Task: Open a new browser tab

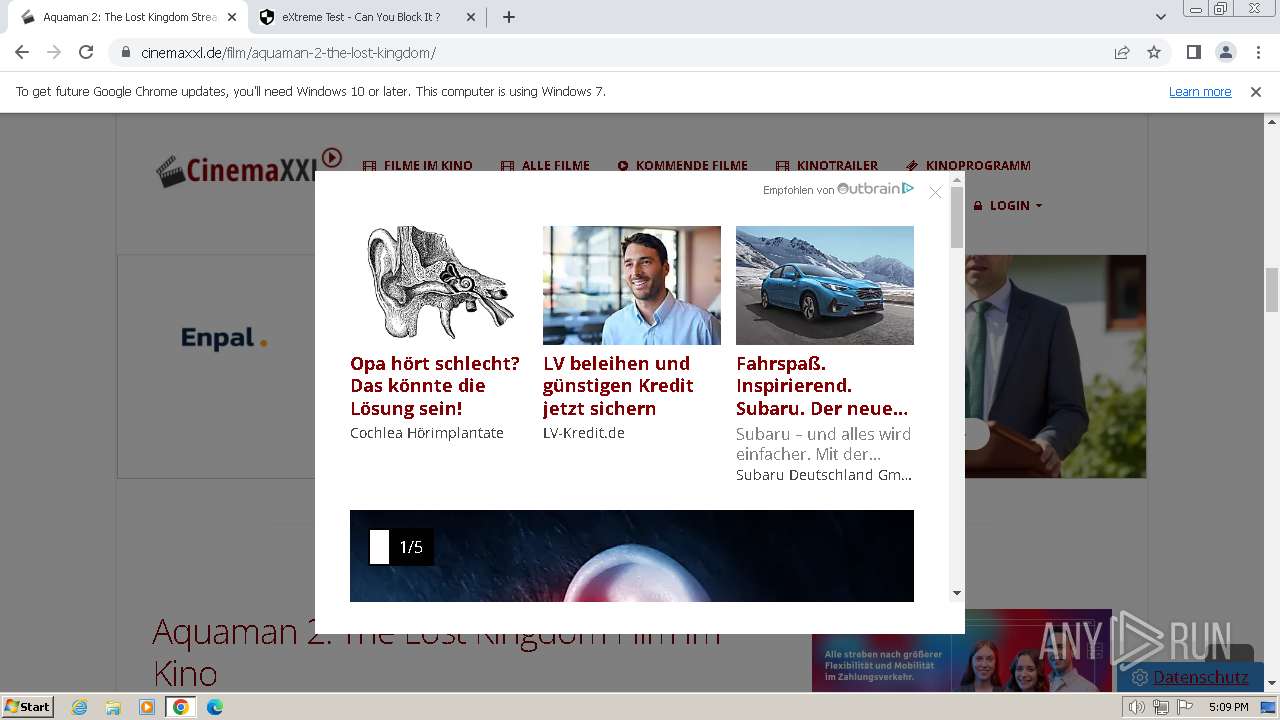Action: click(509, 17)
